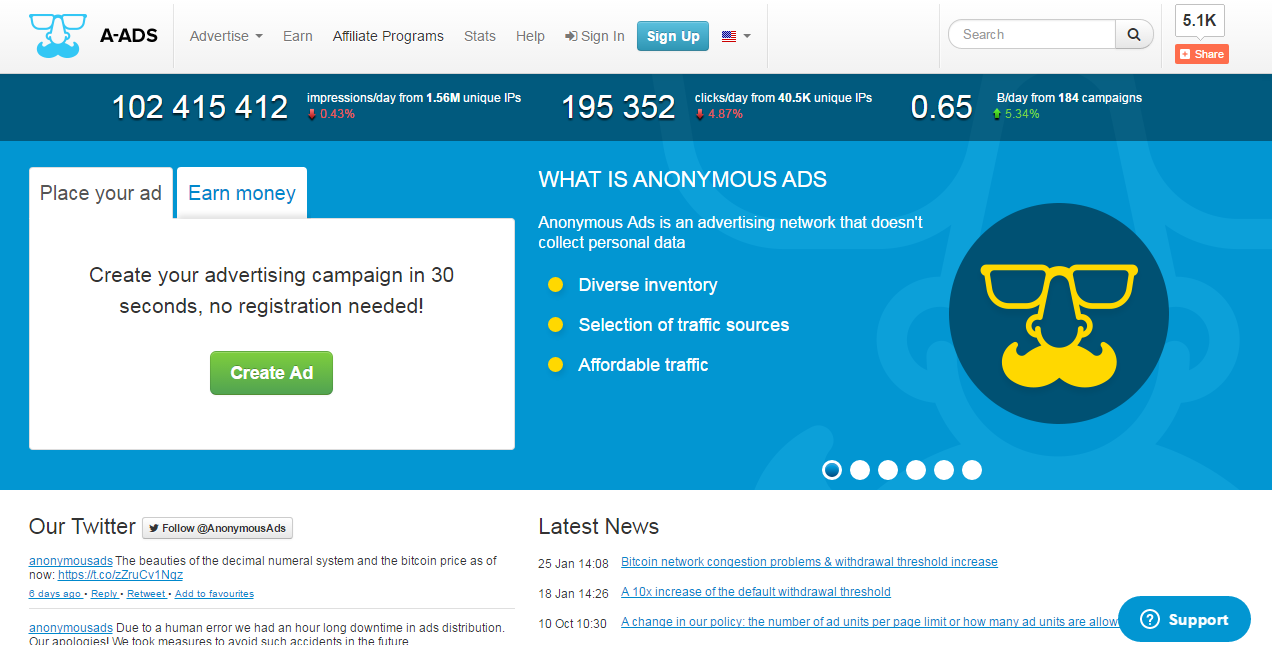The width and height of the screenshot is (1272, 645).
Task: Open the downtime tweet's anonymousads author link
Action: [71, 628]
